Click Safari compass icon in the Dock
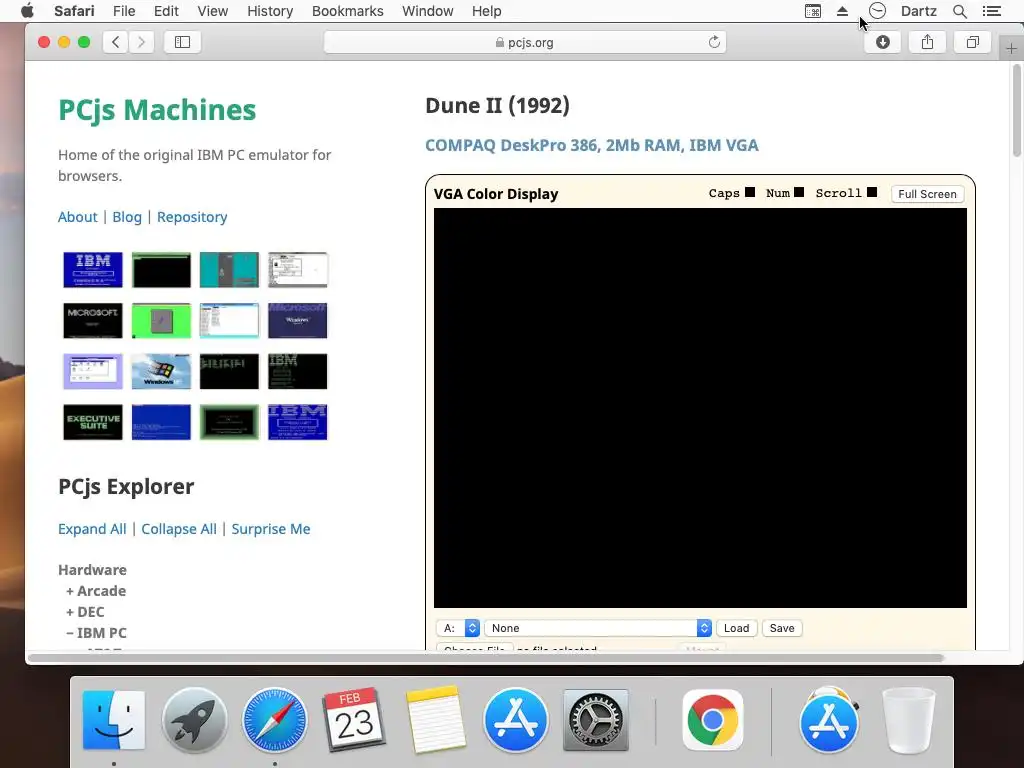Image resolution: width=1024 pixels, height=768 pixels. tap(274, 720)
